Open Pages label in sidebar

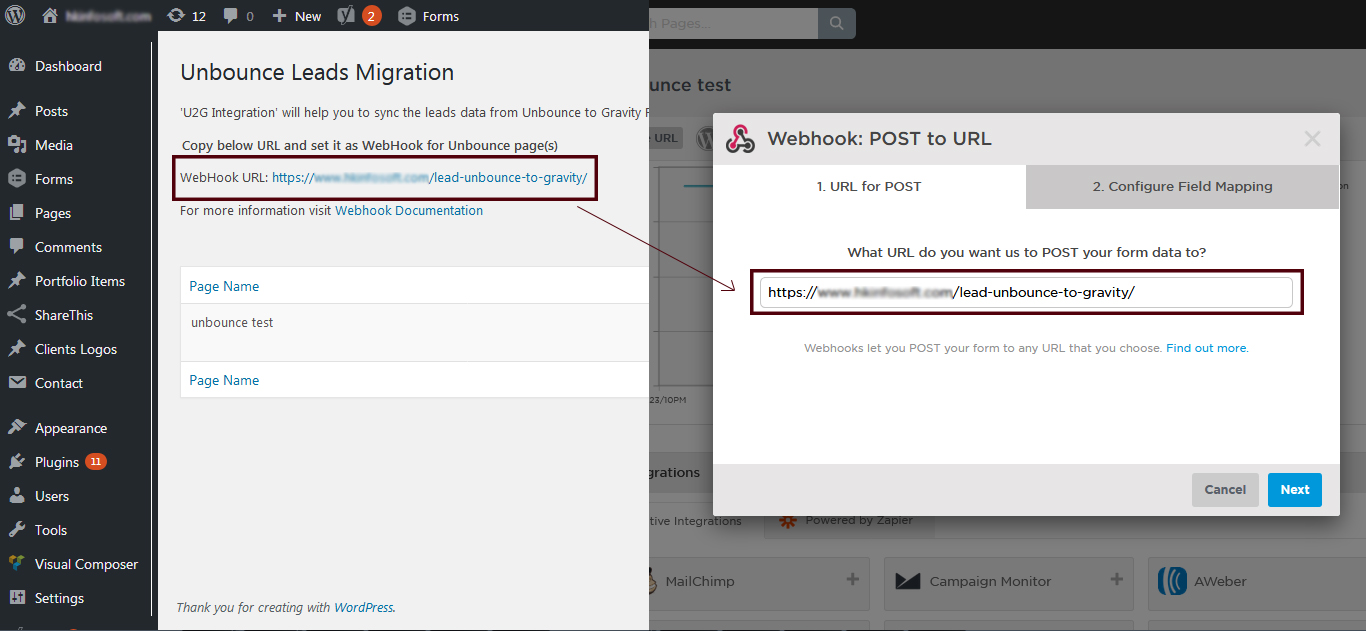tap(53, 213)
